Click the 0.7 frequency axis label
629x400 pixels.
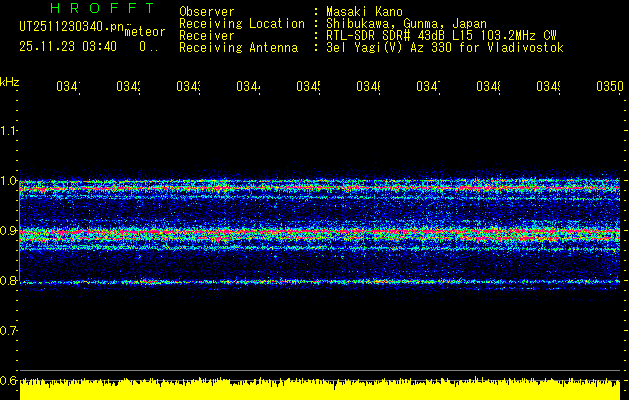coord(9,330)
